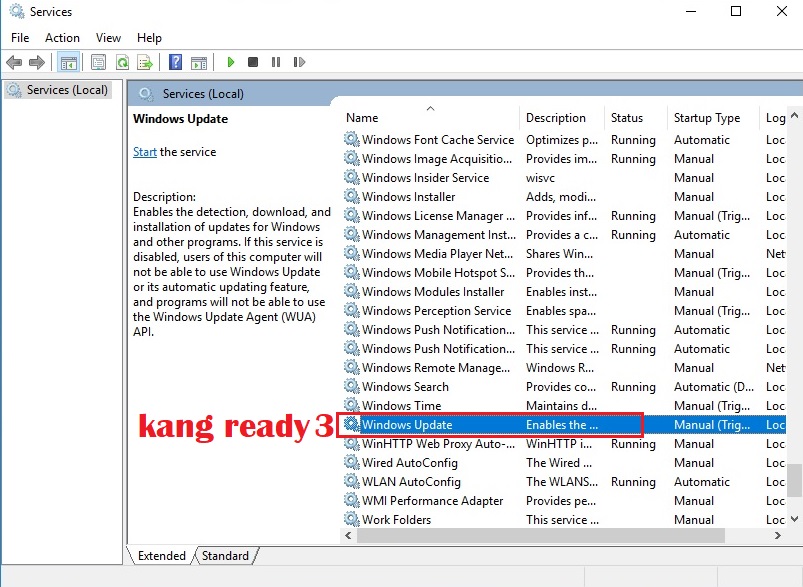803x587 pixels.
Task: Open the Help menu
Action: pyautogui.click(x=149, y=38)
